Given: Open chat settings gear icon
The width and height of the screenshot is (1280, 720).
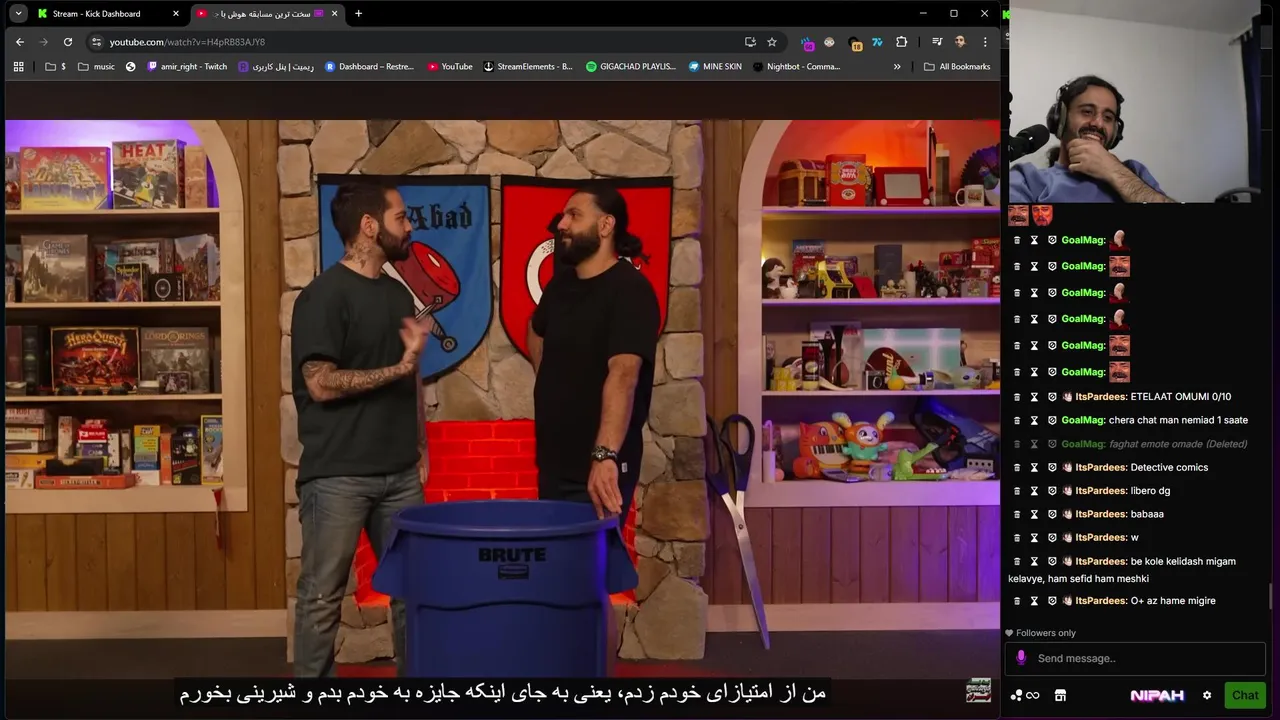Looking at the screenshot, I should tap(1207, 695).
